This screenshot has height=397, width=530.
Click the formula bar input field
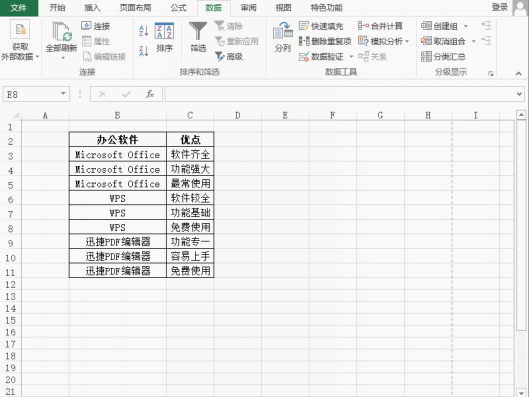pos(341,94)
